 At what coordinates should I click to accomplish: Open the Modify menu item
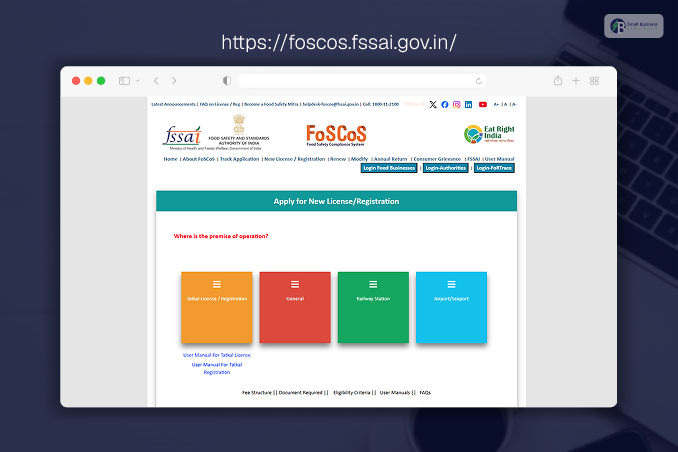pos(359,159)
